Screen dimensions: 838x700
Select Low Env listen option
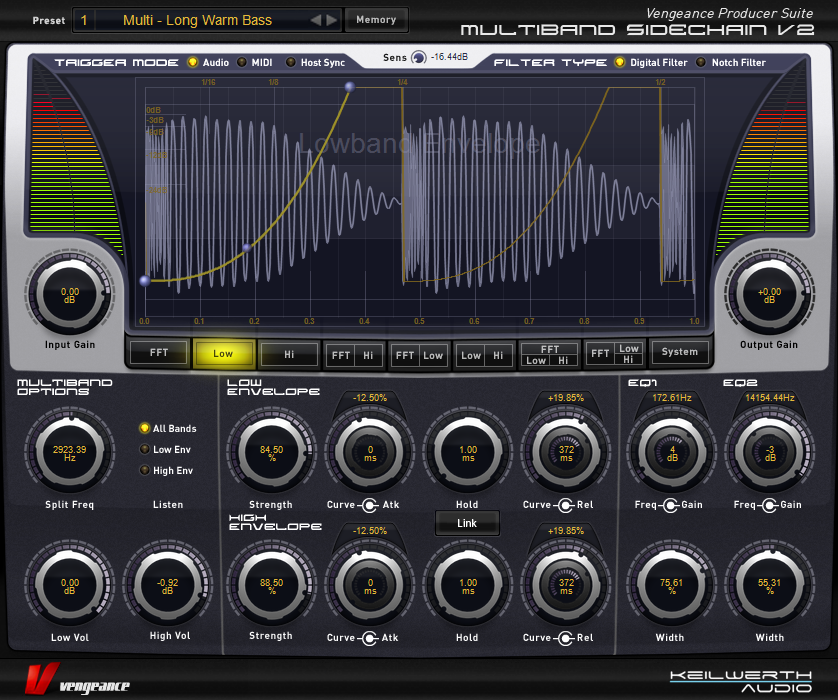coord(145,449)
